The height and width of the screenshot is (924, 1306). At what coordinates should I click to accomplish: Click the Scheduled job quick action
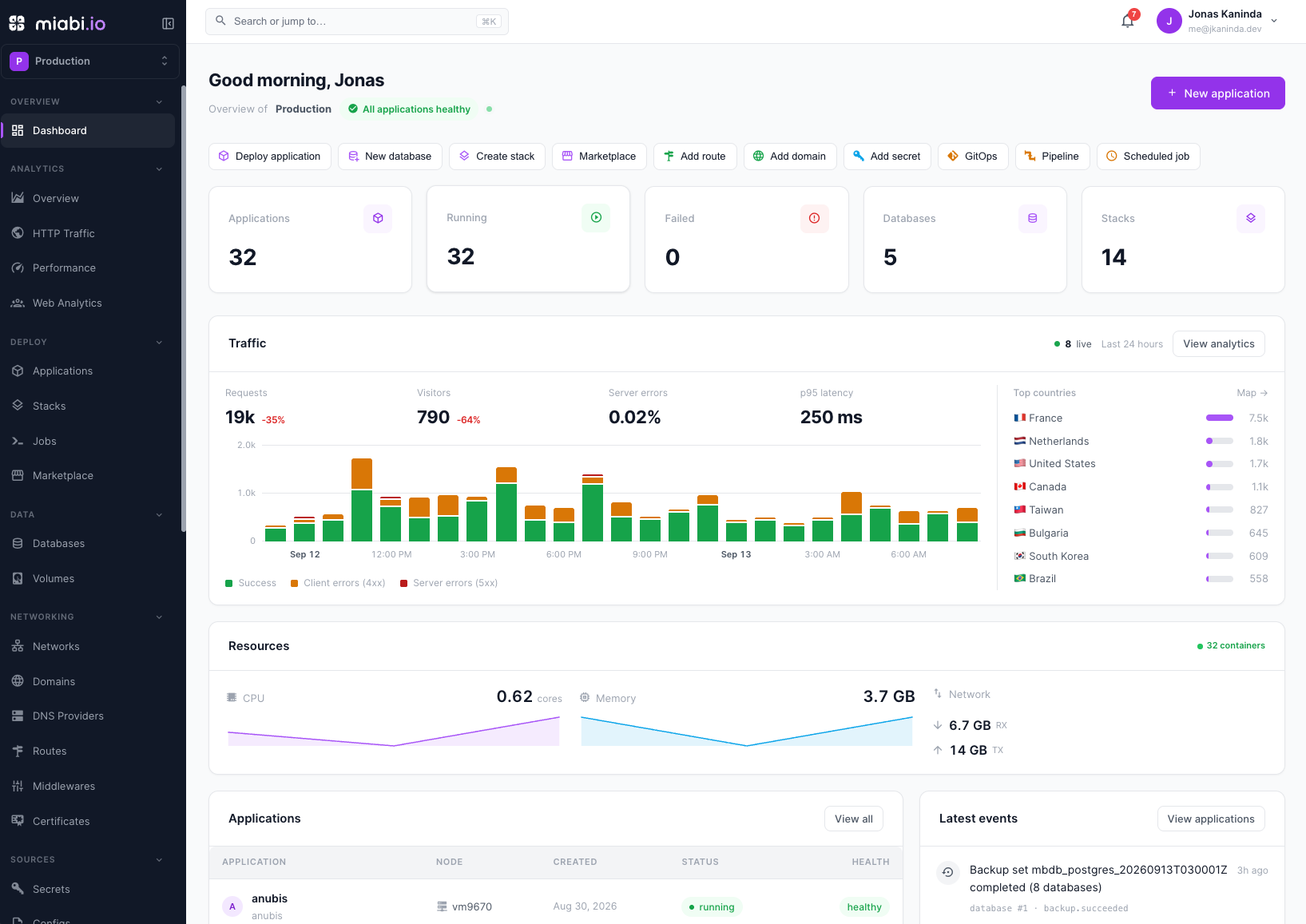(1148, 157)
